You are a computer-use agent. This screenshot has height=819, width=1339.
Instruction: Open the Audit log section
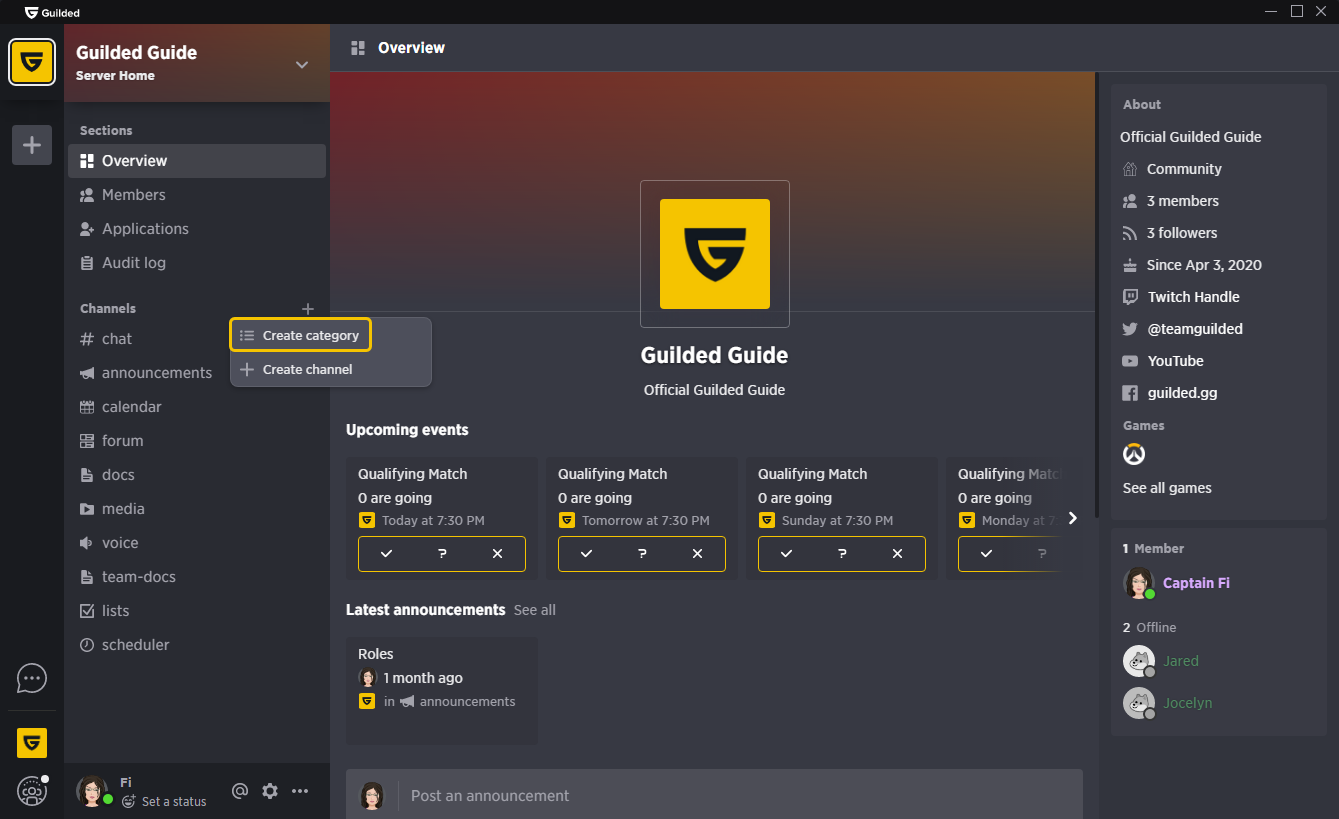197,263
